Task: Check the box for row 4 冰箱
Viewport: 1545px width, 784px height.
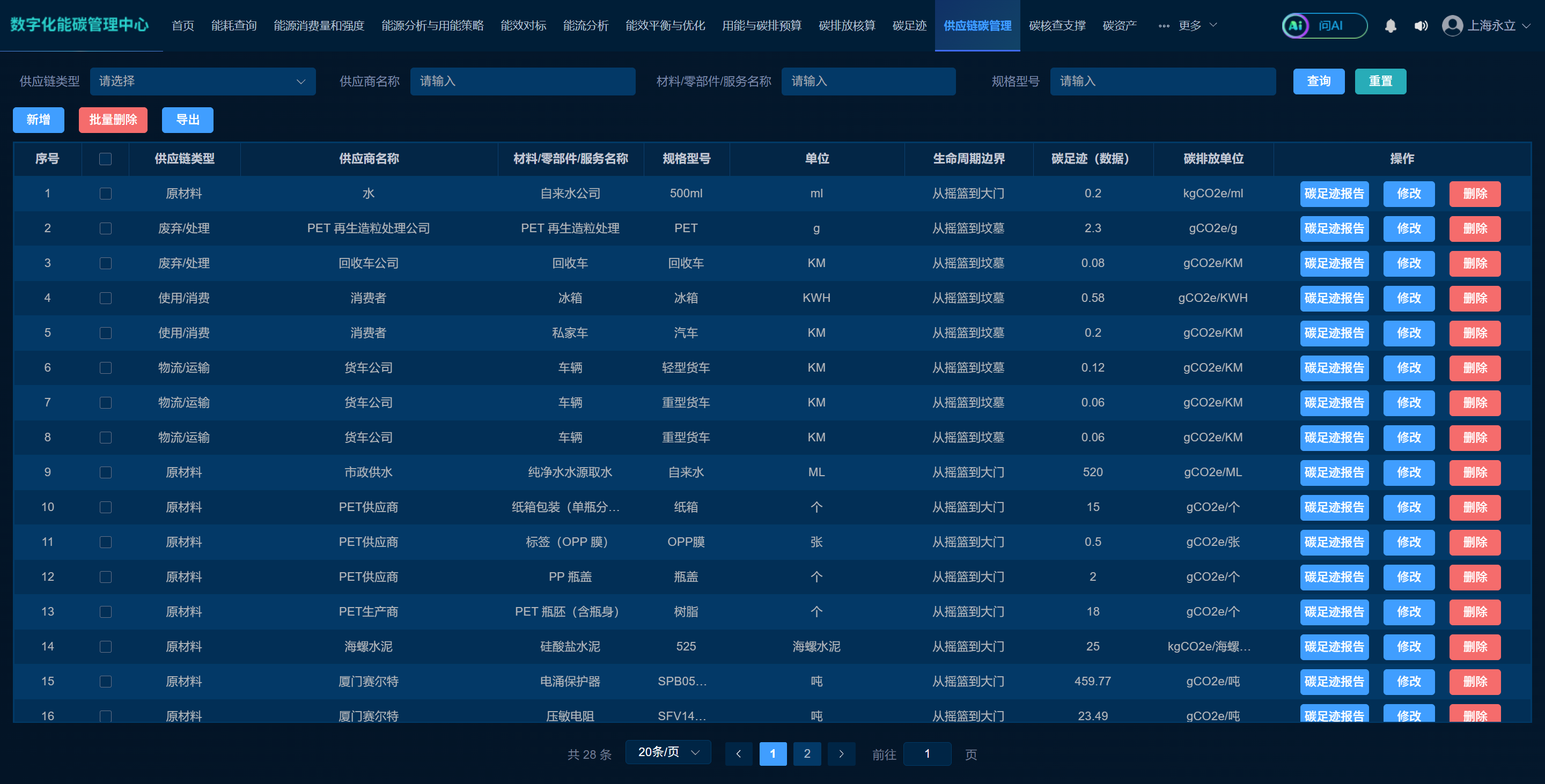Action: point(106,298)
